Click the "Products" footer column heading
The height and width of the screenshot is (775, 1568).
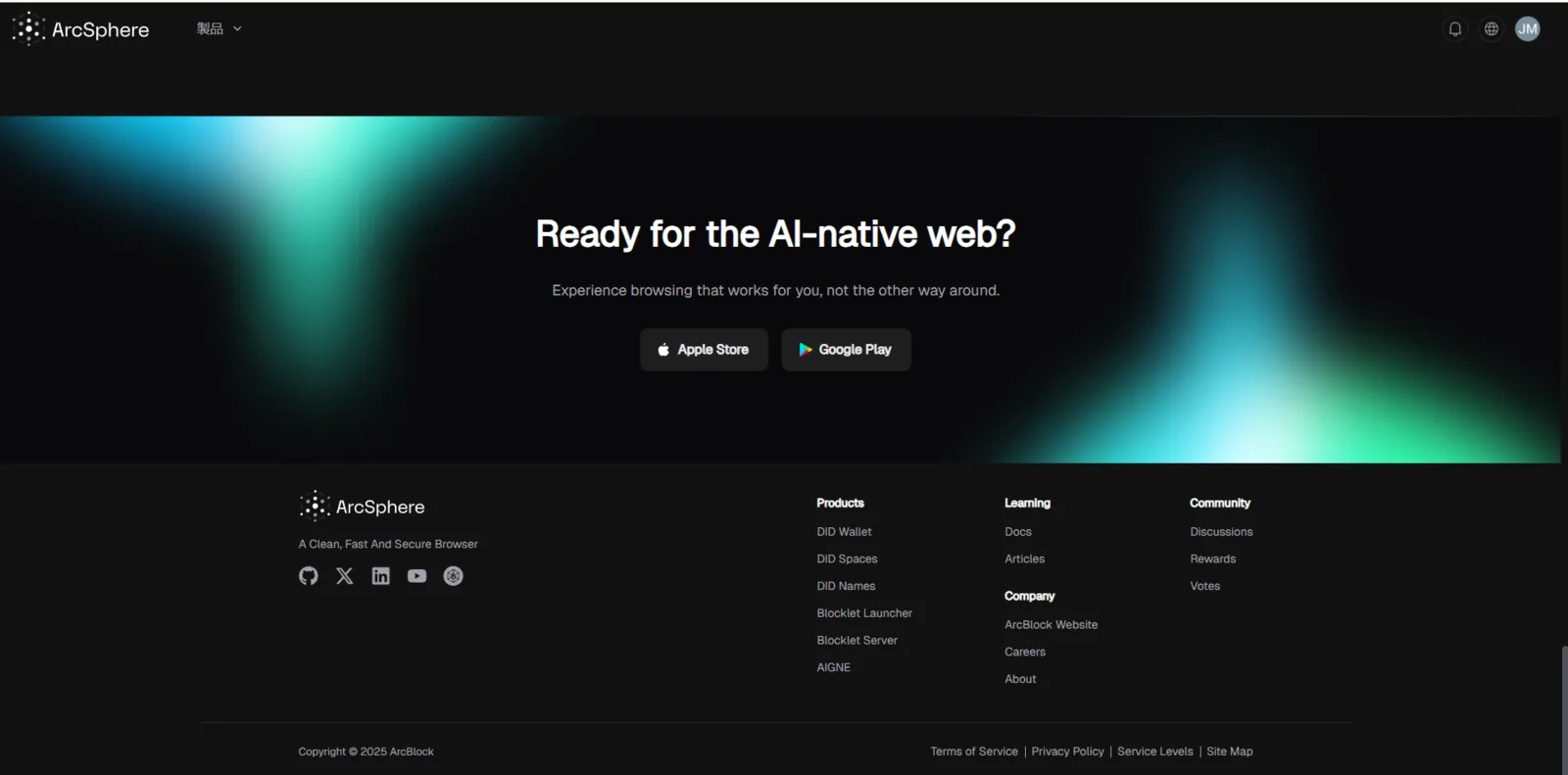pyautogui.click(x=840, y=504)
